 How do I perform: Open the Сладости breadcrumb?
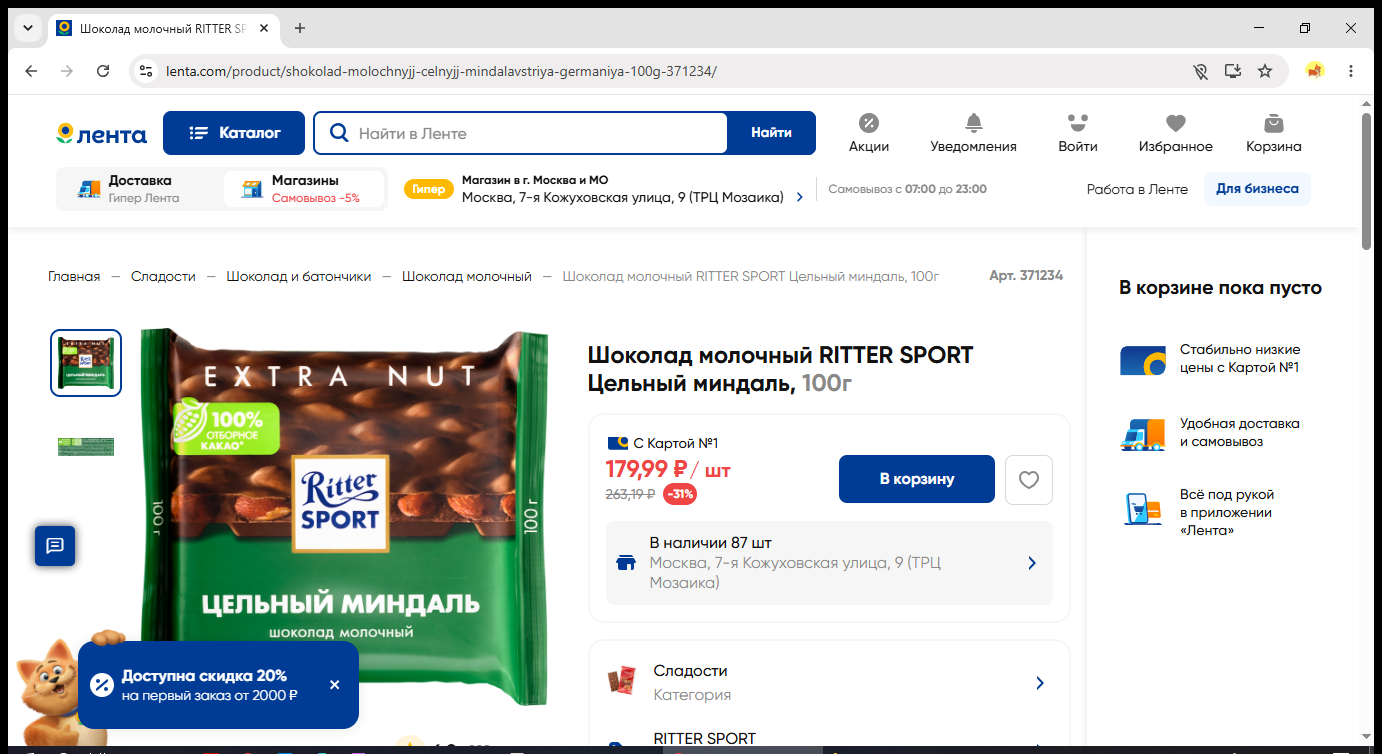point(163,276)
